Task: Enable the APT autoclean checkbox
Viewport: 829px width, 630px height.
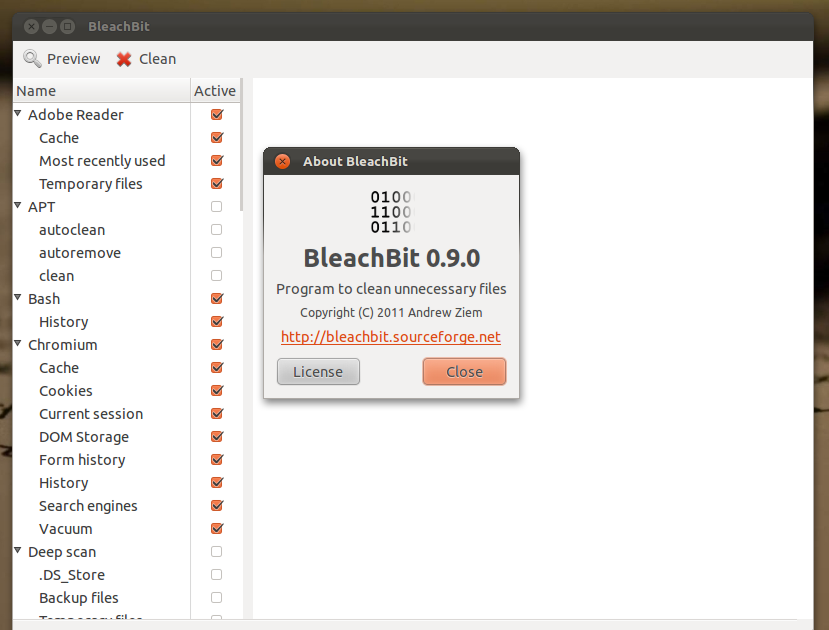Action: click(216, 229)
